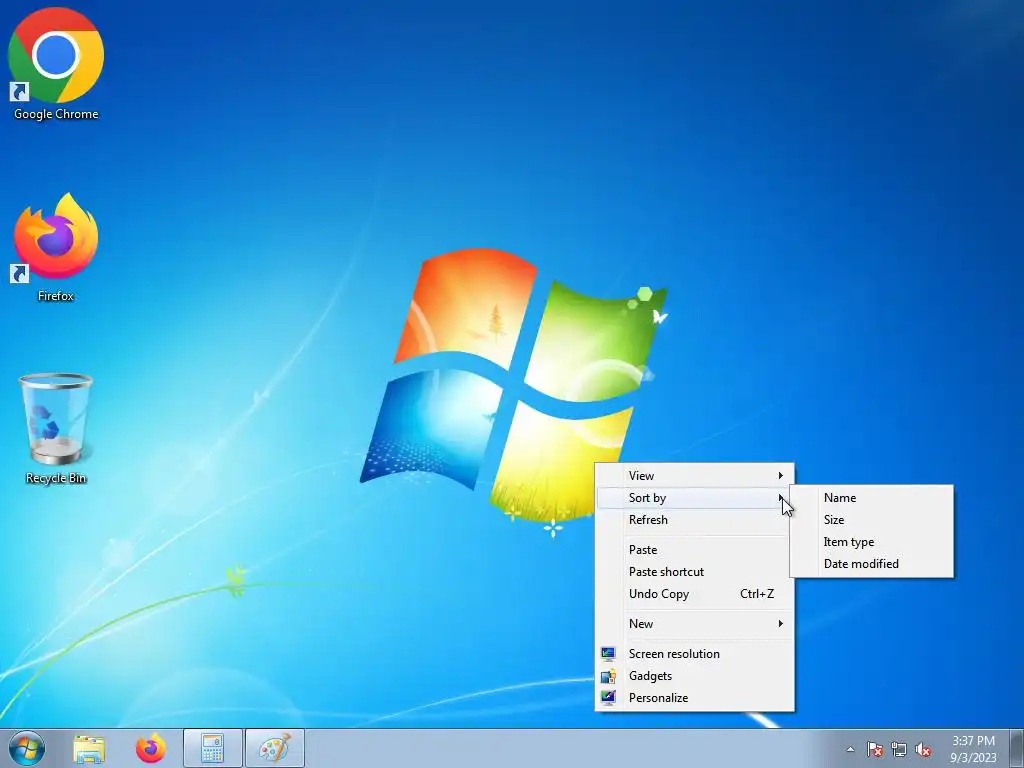The width and height of the screenshot is (1024, 768).
Task: Select the Google Chrome desktop shortcut
Action: tap(56, 64)
